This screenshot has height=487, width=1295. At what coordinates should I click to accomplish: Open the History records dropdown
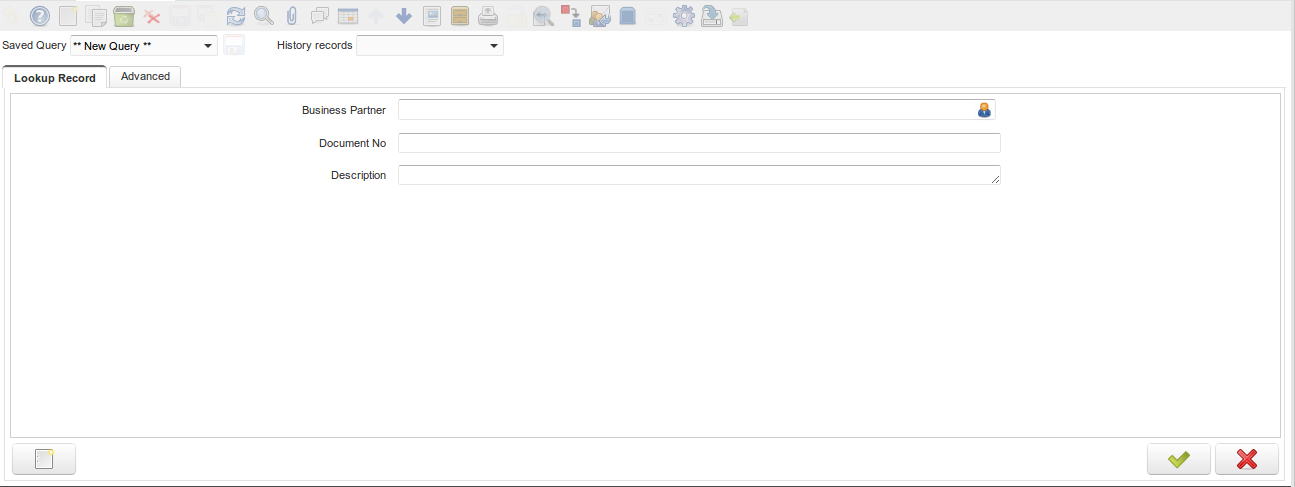(494, 46)
